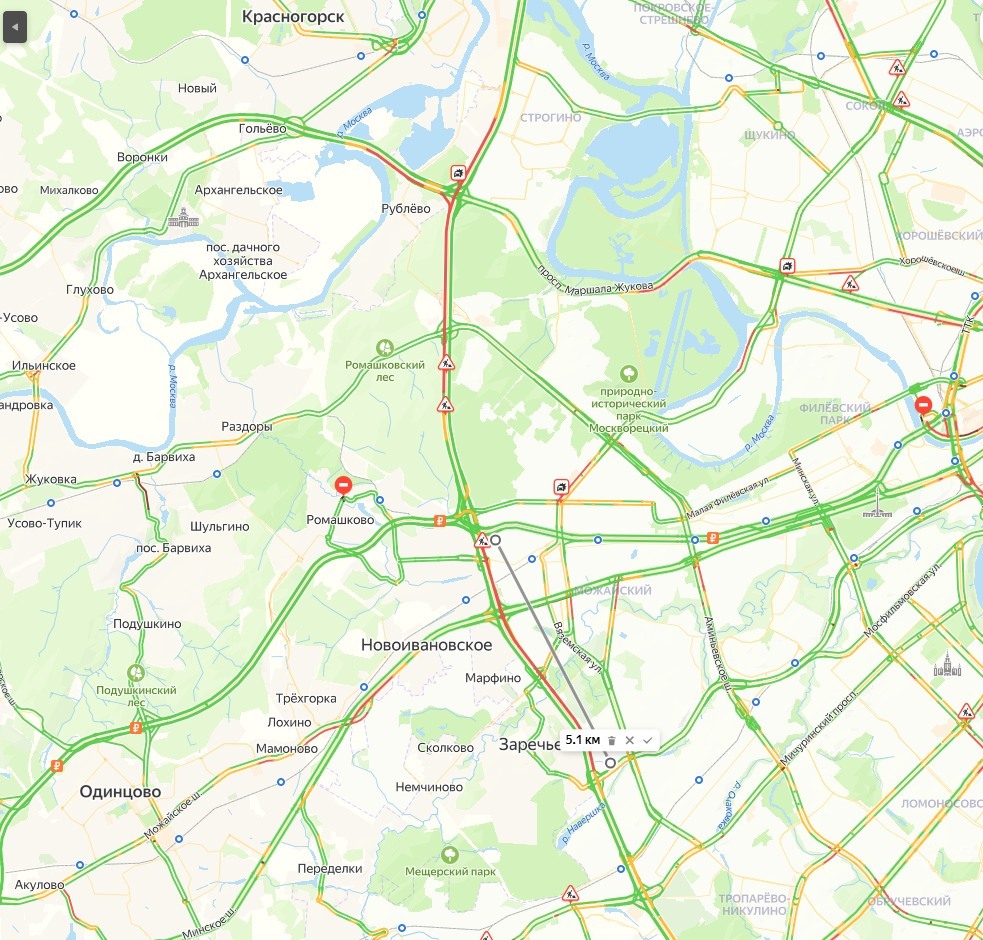Click the Одинцово city label
This screenshot has width=983, height=940.
[120, 792]
